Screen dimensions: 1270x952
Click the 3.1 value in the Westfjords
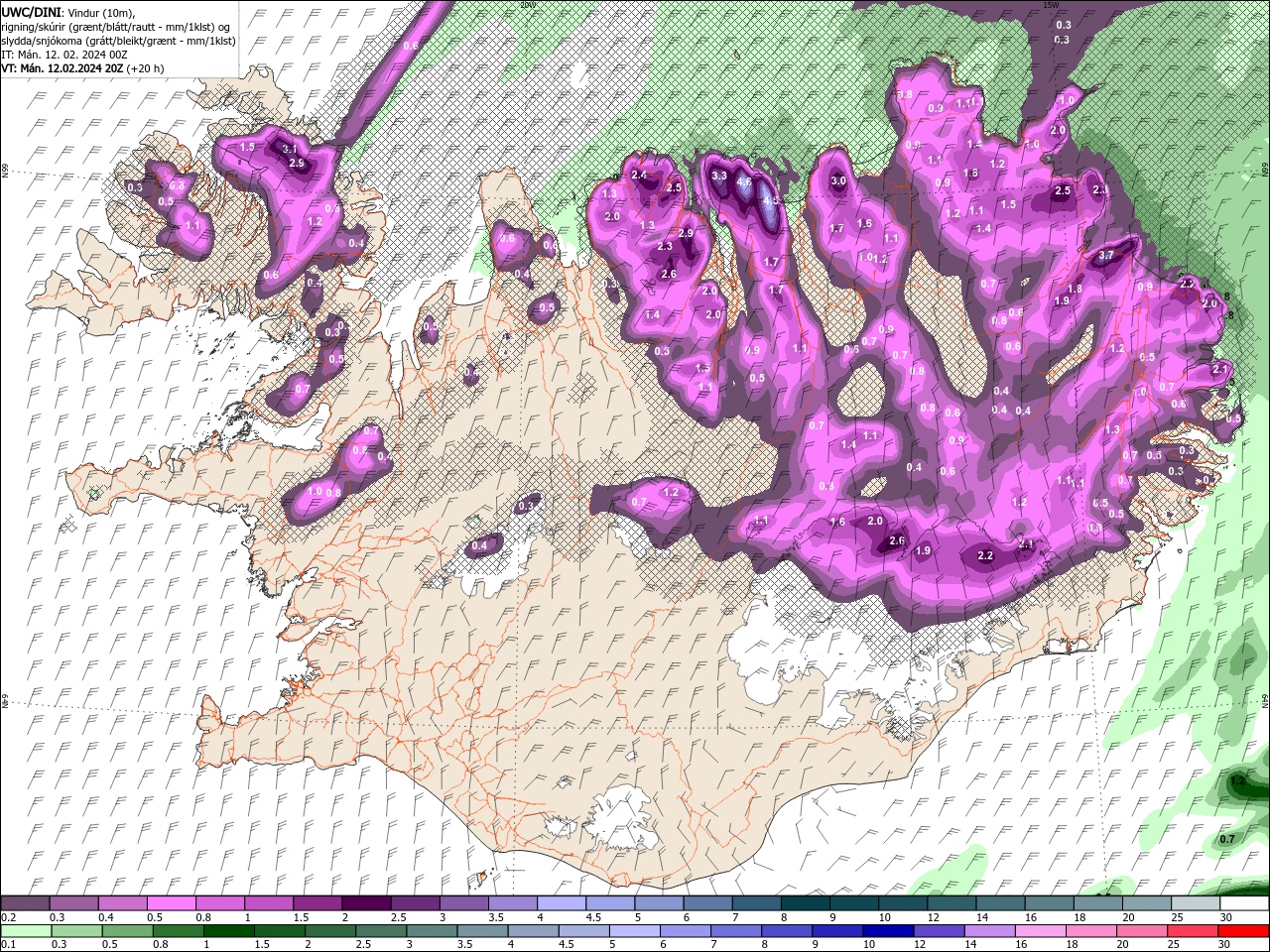pos(291,149)
